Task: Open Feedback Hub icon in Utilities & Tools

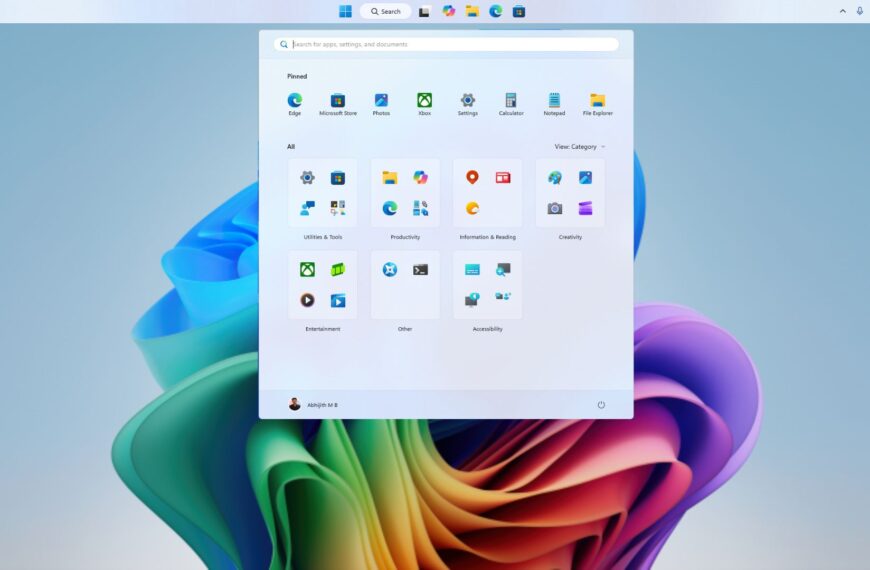Action: (x=307, y=208)
